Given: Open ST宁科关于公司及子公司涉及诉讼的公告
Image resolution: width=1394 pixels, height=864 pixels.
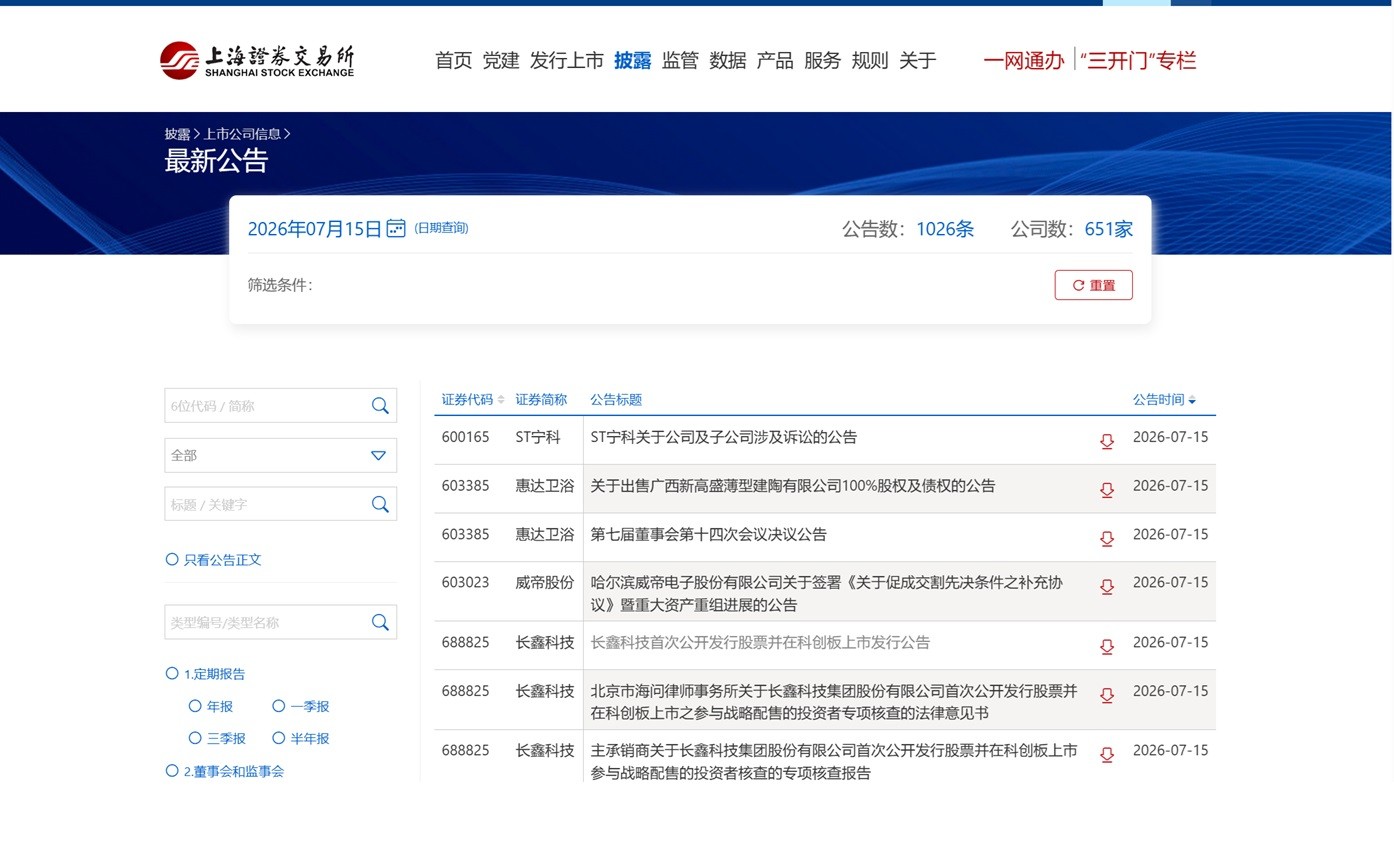Looking at the screenshot, I should click(x=724, y=437).
